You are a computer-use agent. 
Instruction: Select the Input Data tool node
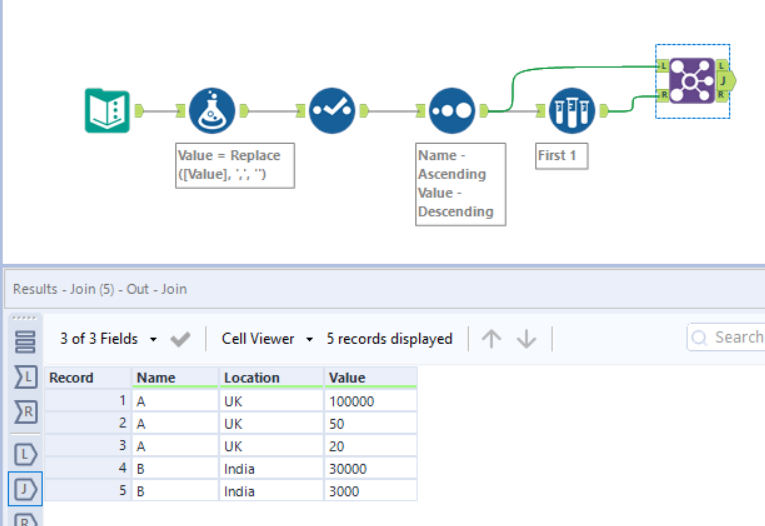point(107,110)
